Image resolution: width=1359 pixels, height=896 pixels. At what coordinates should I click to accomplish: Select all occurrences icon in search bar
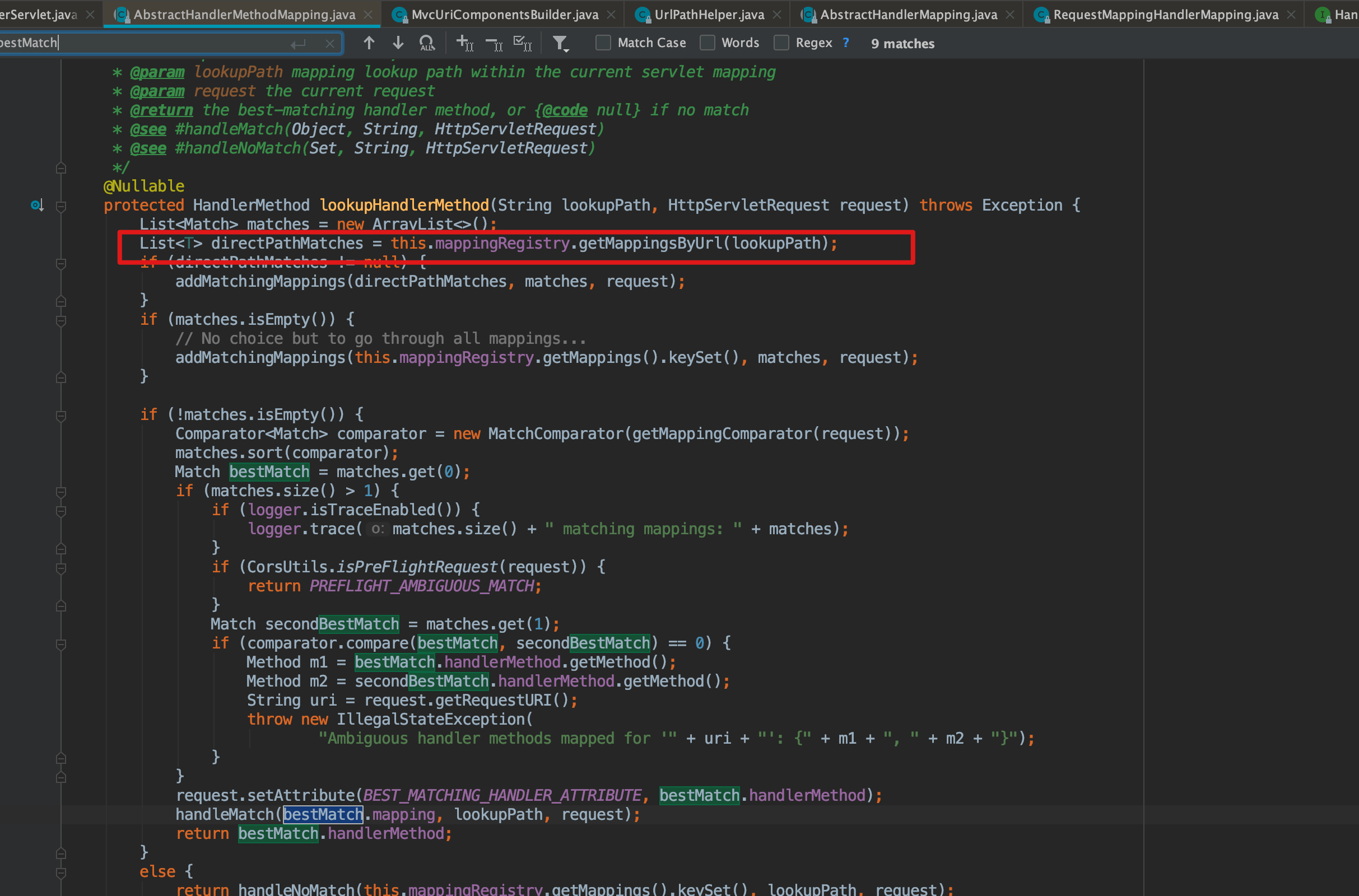(x=522, y=43)
